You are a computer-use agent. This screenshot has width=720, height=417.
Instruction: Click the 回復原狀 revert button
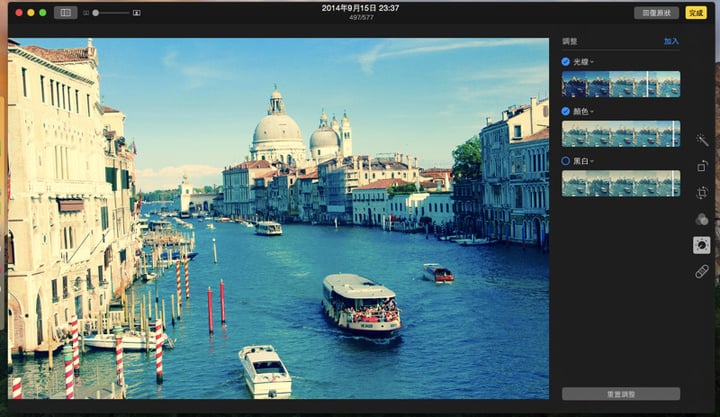[655, 13]
